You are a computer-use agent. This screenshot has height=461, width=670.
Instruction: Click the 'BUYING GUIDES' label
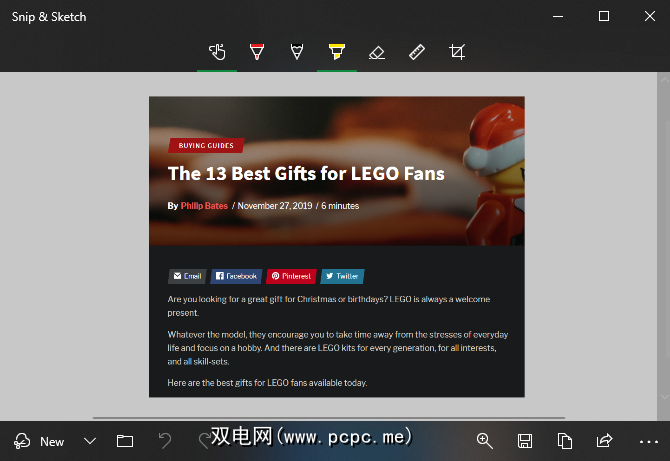206,145
